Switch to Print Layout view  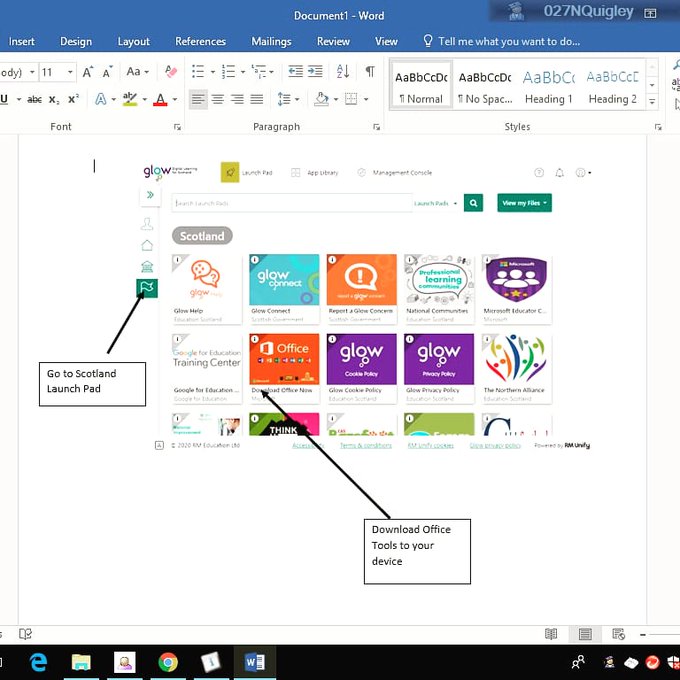(x=585, y=634)
